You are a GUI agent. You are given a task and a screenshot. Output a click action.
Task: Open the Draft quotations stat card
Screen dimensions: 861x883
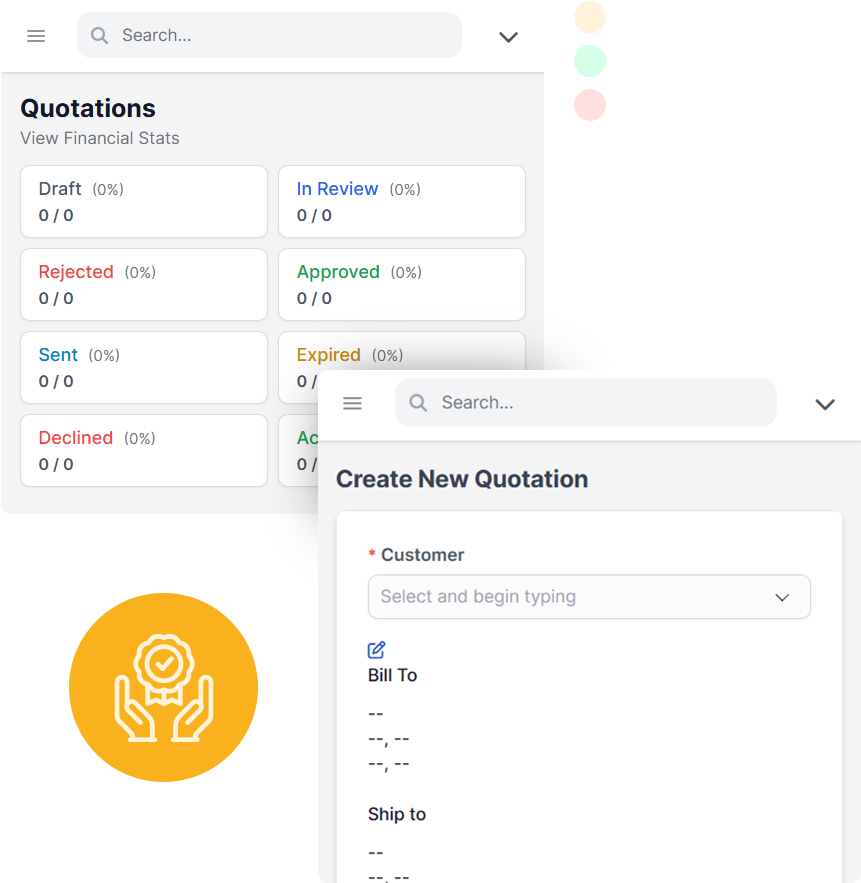144,202
